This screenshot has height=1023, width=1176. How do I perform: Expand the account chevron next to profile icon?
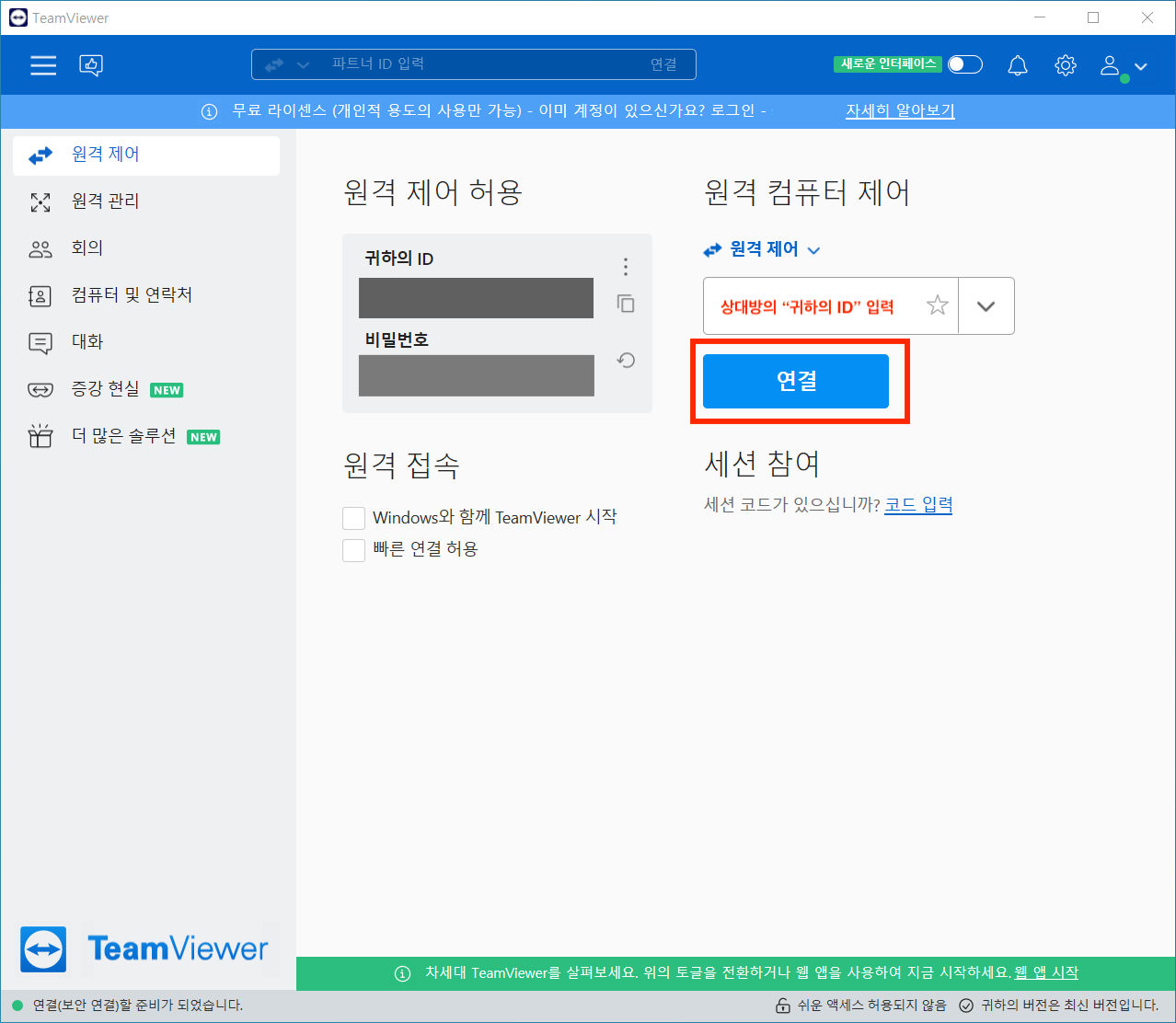[x=1140, y=66]
